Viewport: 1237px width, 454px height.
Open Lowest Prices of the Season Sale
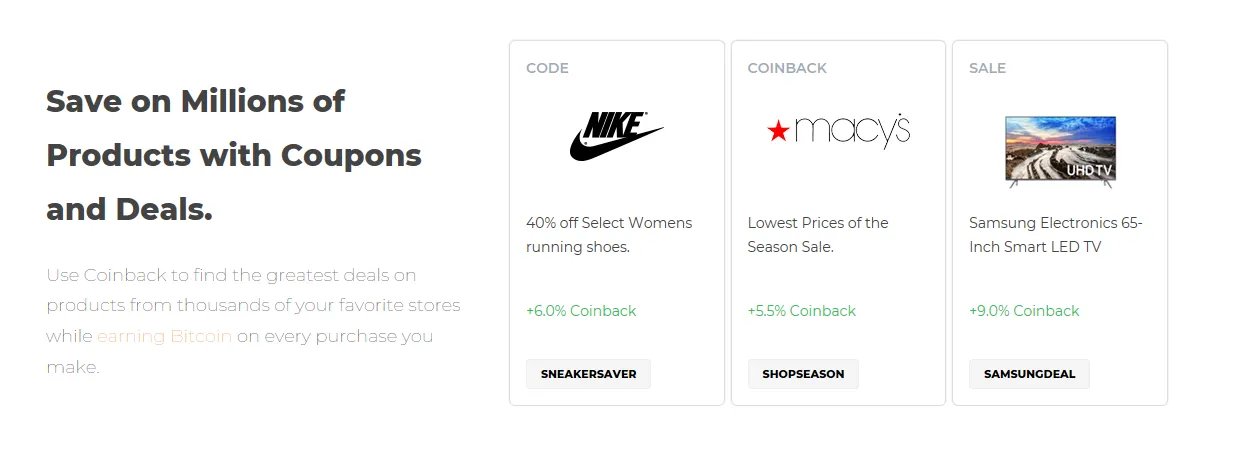[x=818, y=235]
